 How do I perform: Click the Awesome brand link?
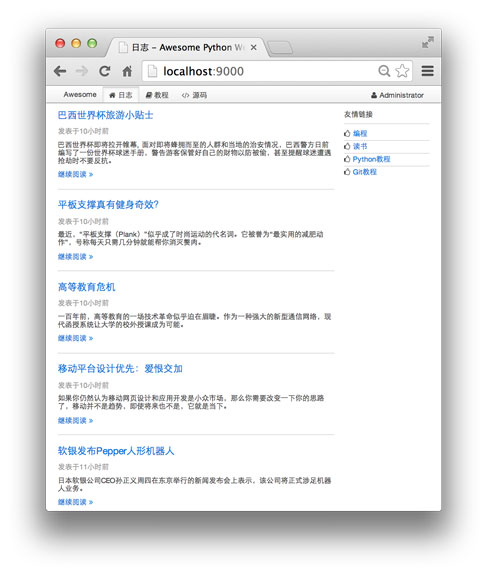pos(80,94)
